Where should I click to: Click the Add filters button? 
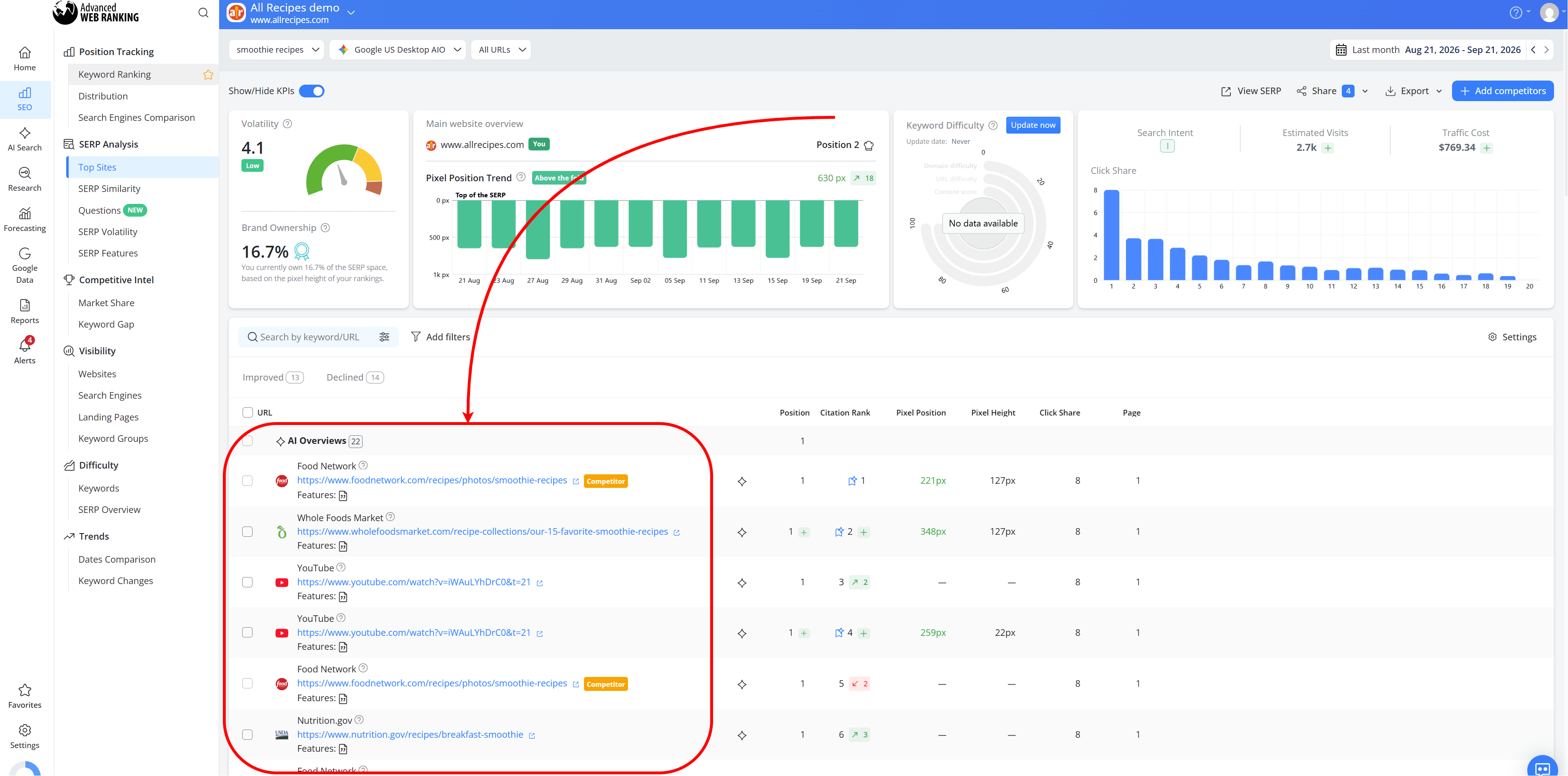pyautogui.click(x=440, y=337)
